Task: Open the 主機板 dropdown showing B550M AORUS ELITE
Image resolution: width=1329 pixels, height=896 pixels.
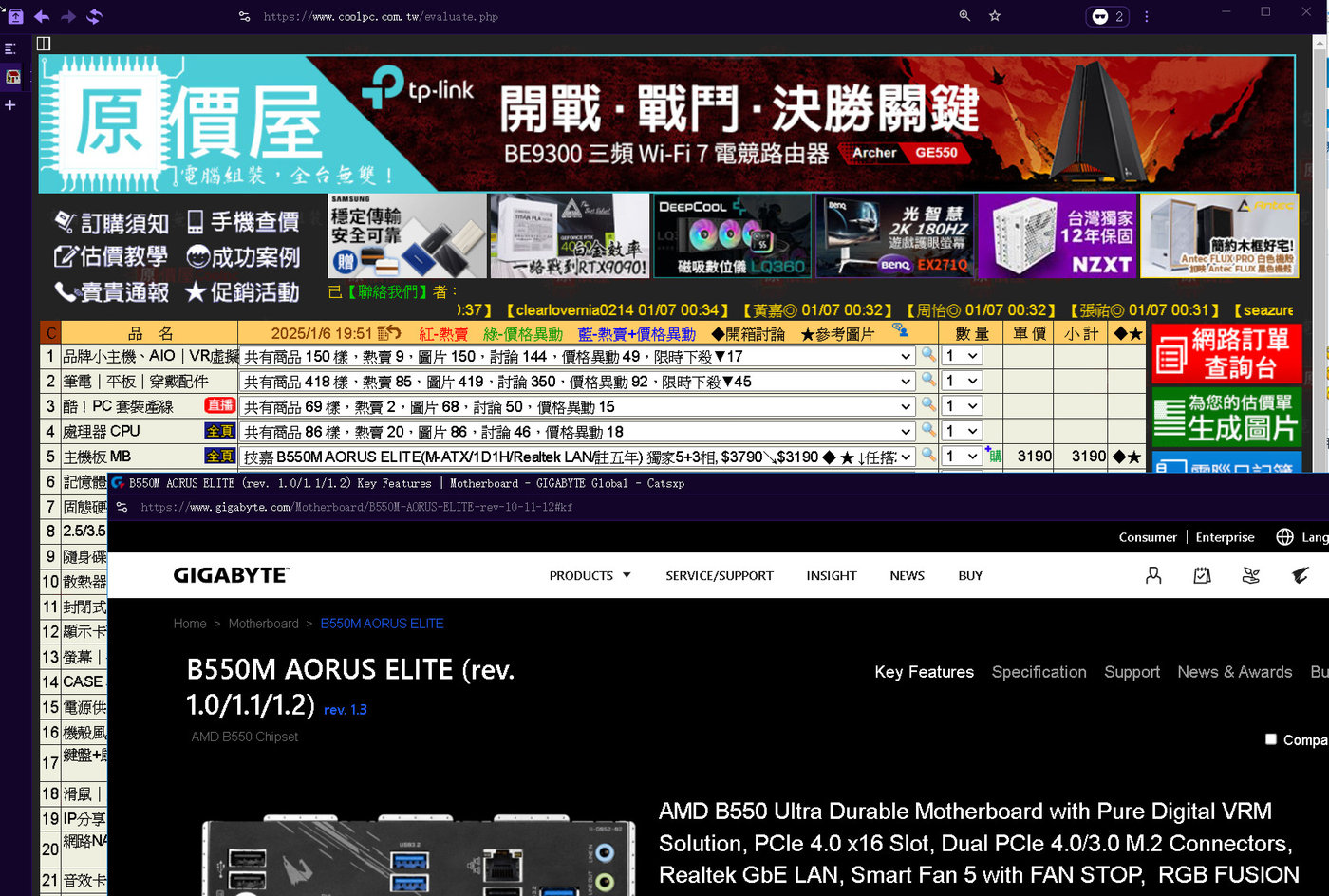Action: tap(577, 457)
